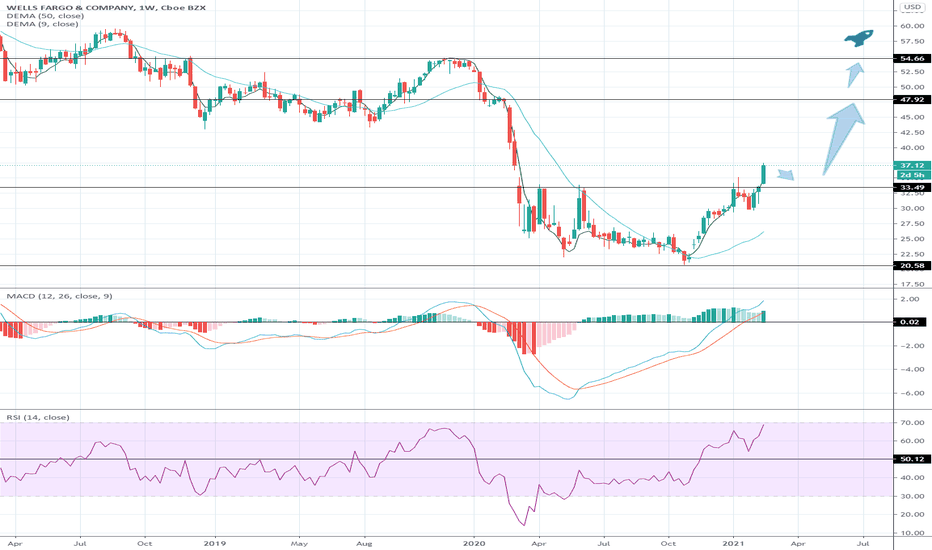
Task: Click the 20.58 horizontal line price label
Action: 912,266
